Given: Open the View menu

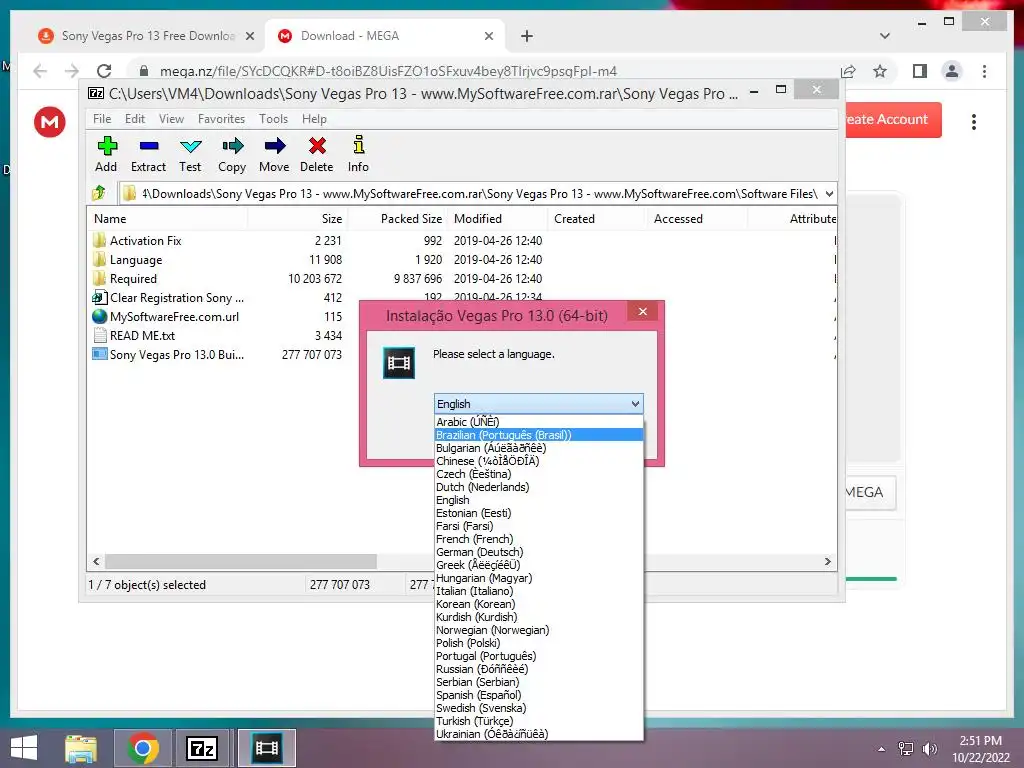Looking at the screenshot, I should click(x=171, y=119).
